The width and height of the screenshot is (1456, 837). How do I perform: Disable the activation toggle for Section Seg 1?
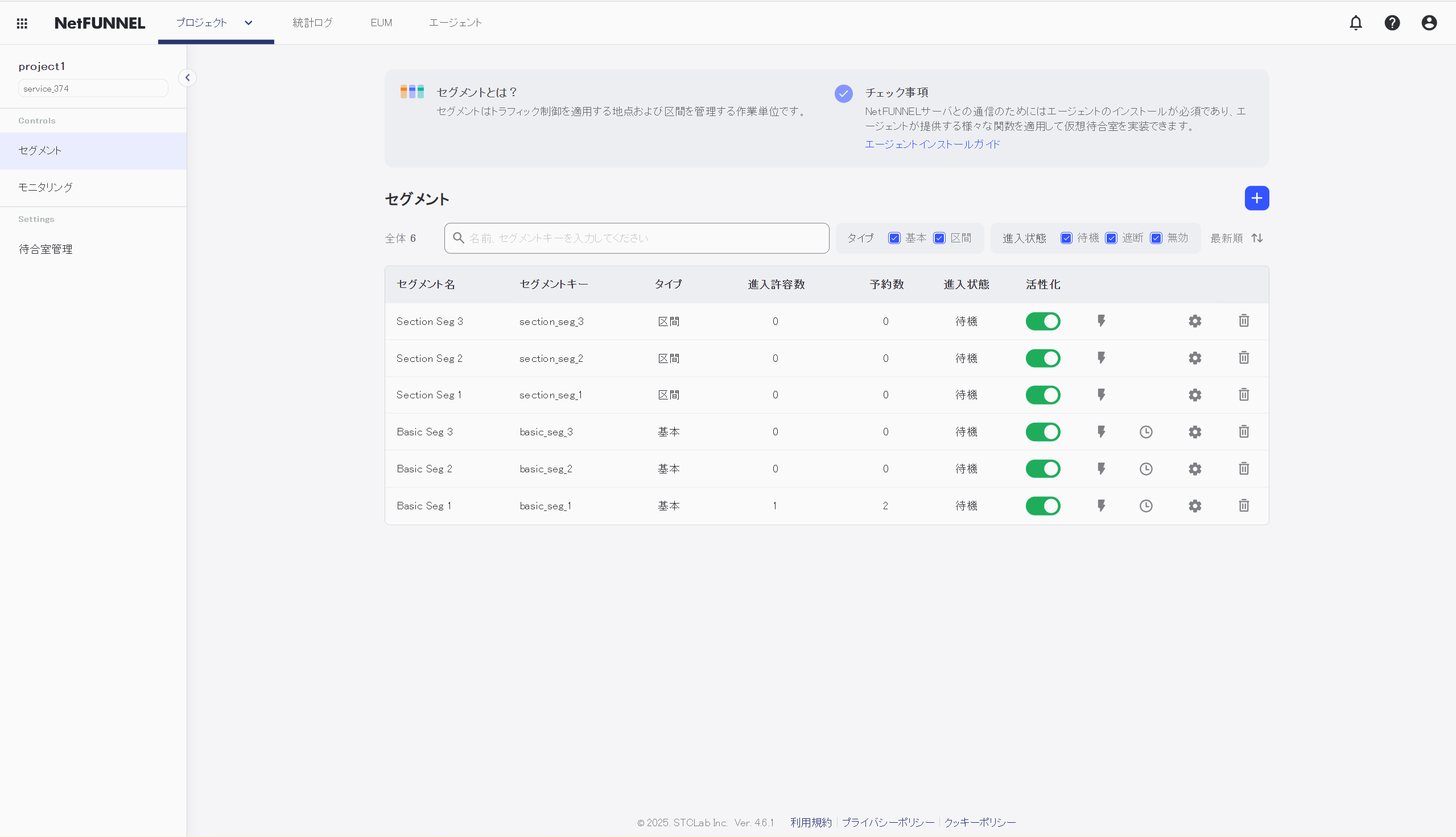1043,394
